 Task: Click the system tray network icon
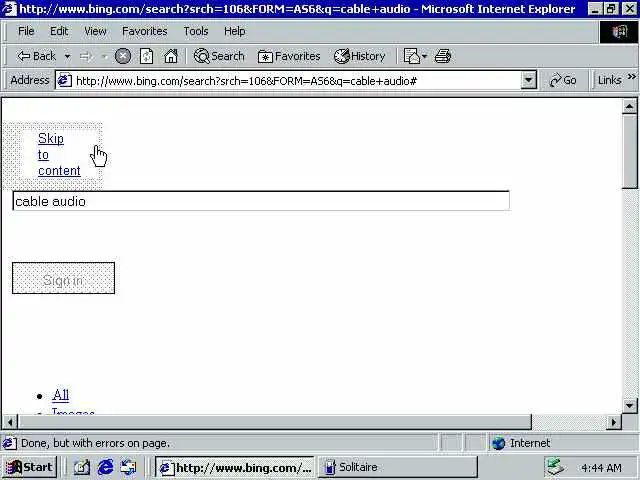pos(556,467)
